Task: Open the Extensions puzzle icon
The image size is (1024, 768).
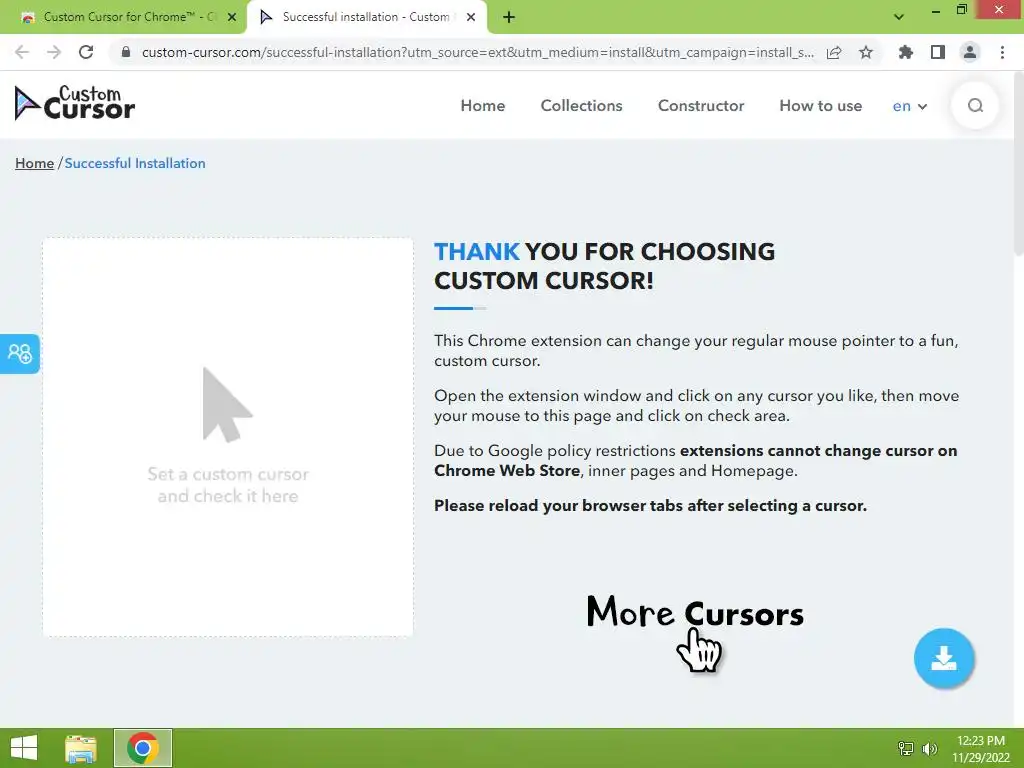Action: click(x=906, y=52)
